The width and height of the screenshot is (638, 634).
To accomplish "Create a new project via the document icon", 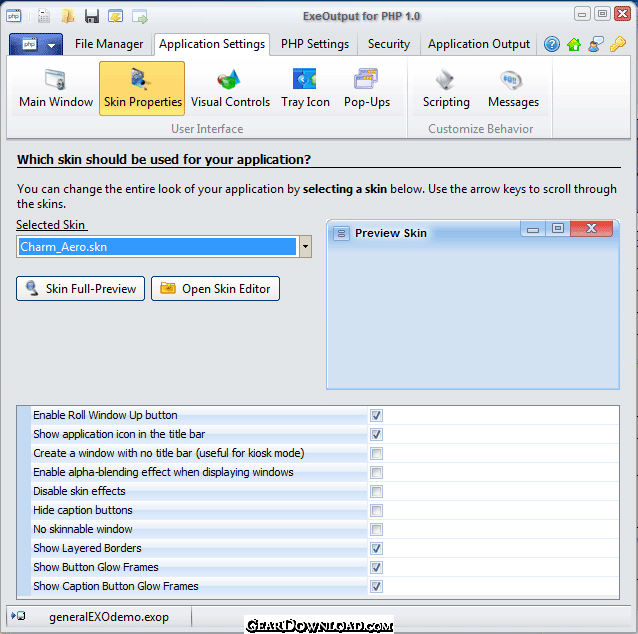I will pos(44,16).
